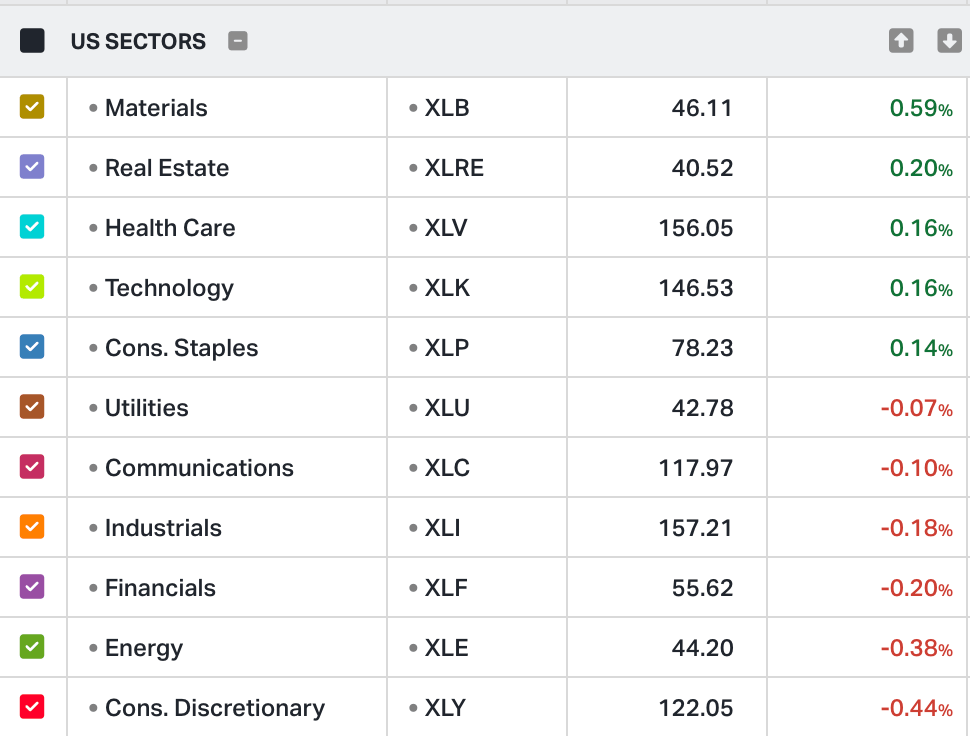Open the XLE ticker link
Image resolution: width=970 pixels, height=736 pixels.
(x=446, y=648)
